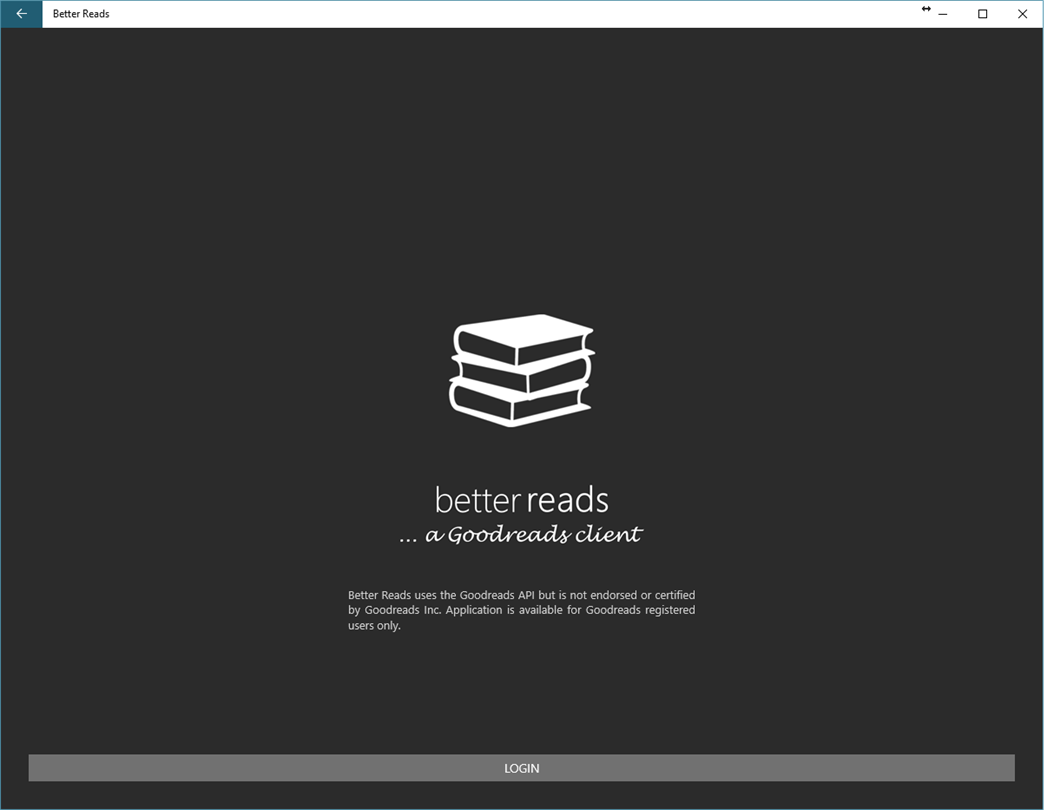Minimize the Better Reads window

click(x=943, y=14)
